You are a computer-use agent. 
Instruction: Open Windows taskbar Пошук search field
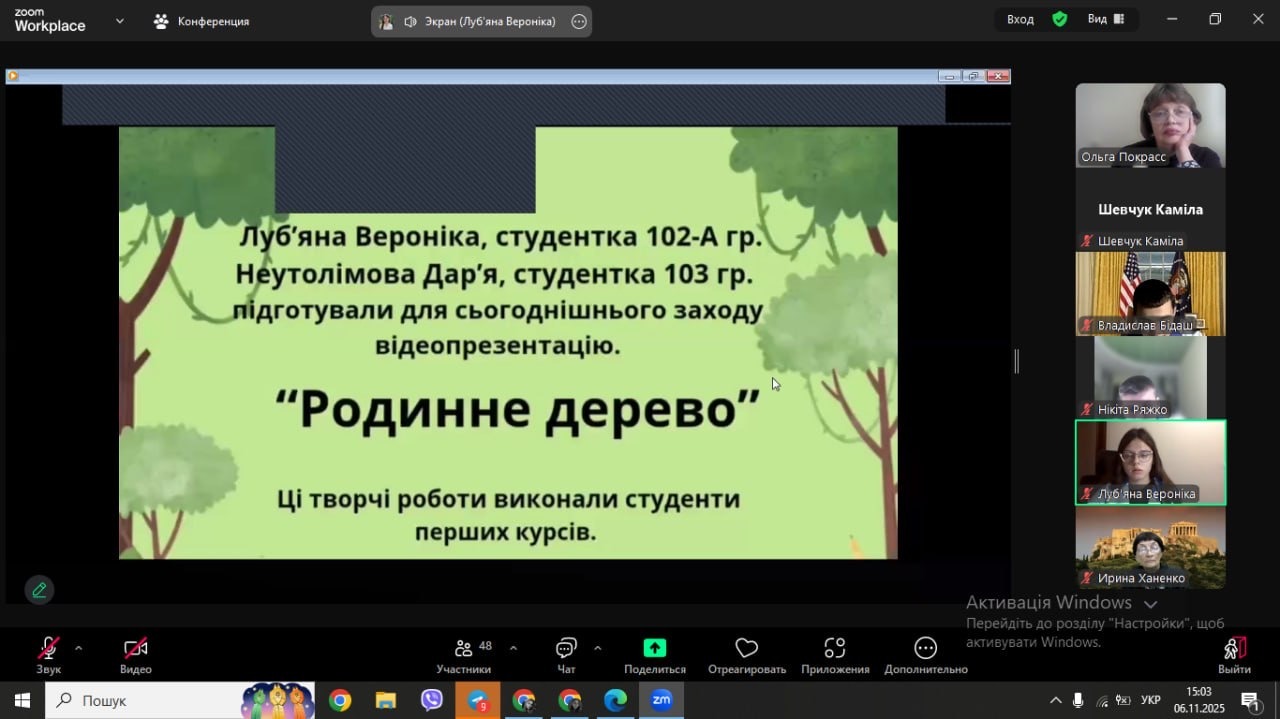pos(160,701)
